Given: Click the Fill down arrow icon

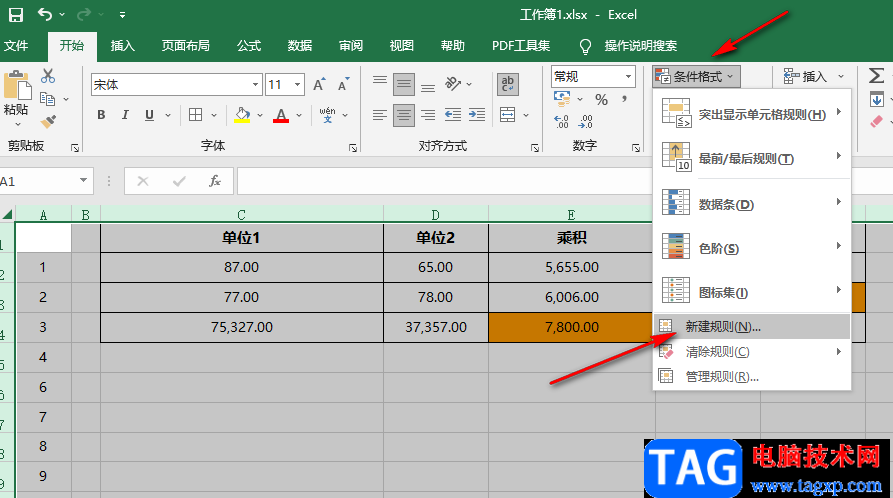Looking at the screenshot, I should click(x=876, y=100).
